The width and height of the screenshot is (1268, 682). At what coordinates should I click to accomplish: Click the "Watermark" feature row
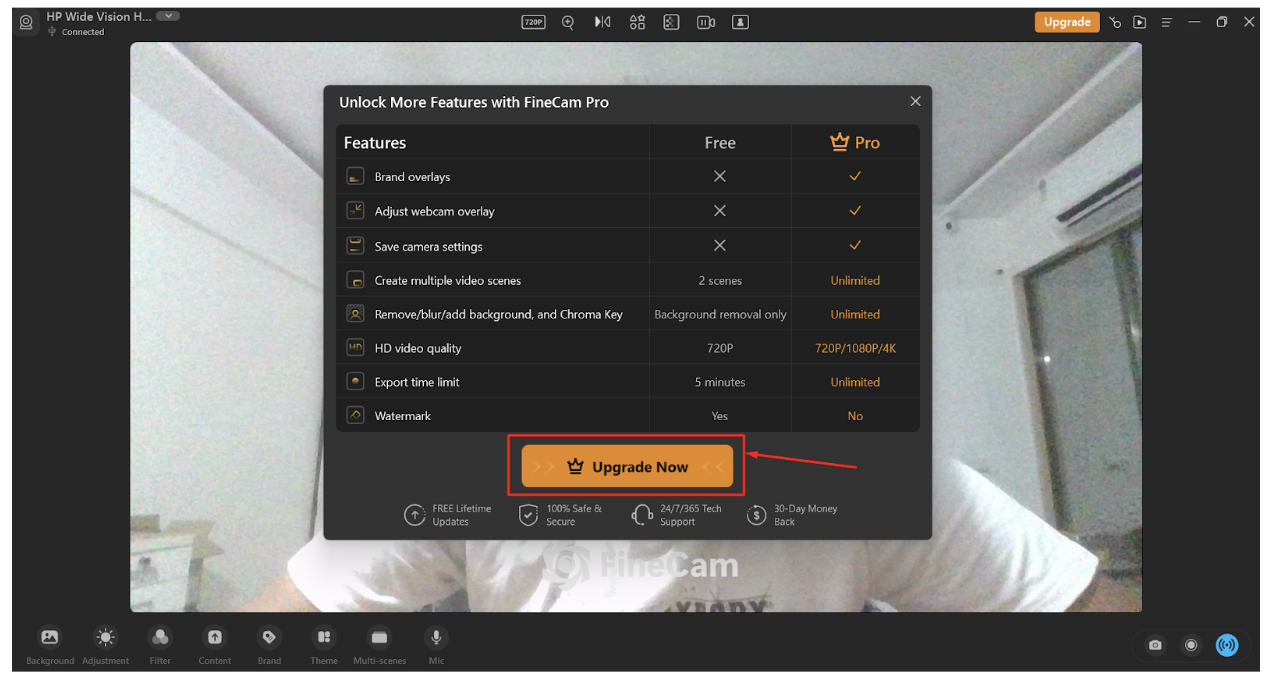pyautogui.click(x=628, y=416)
